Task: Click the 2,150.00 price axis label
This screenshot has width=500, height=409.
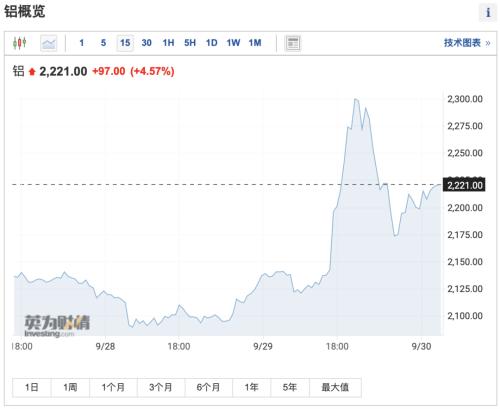Action: 465,262
